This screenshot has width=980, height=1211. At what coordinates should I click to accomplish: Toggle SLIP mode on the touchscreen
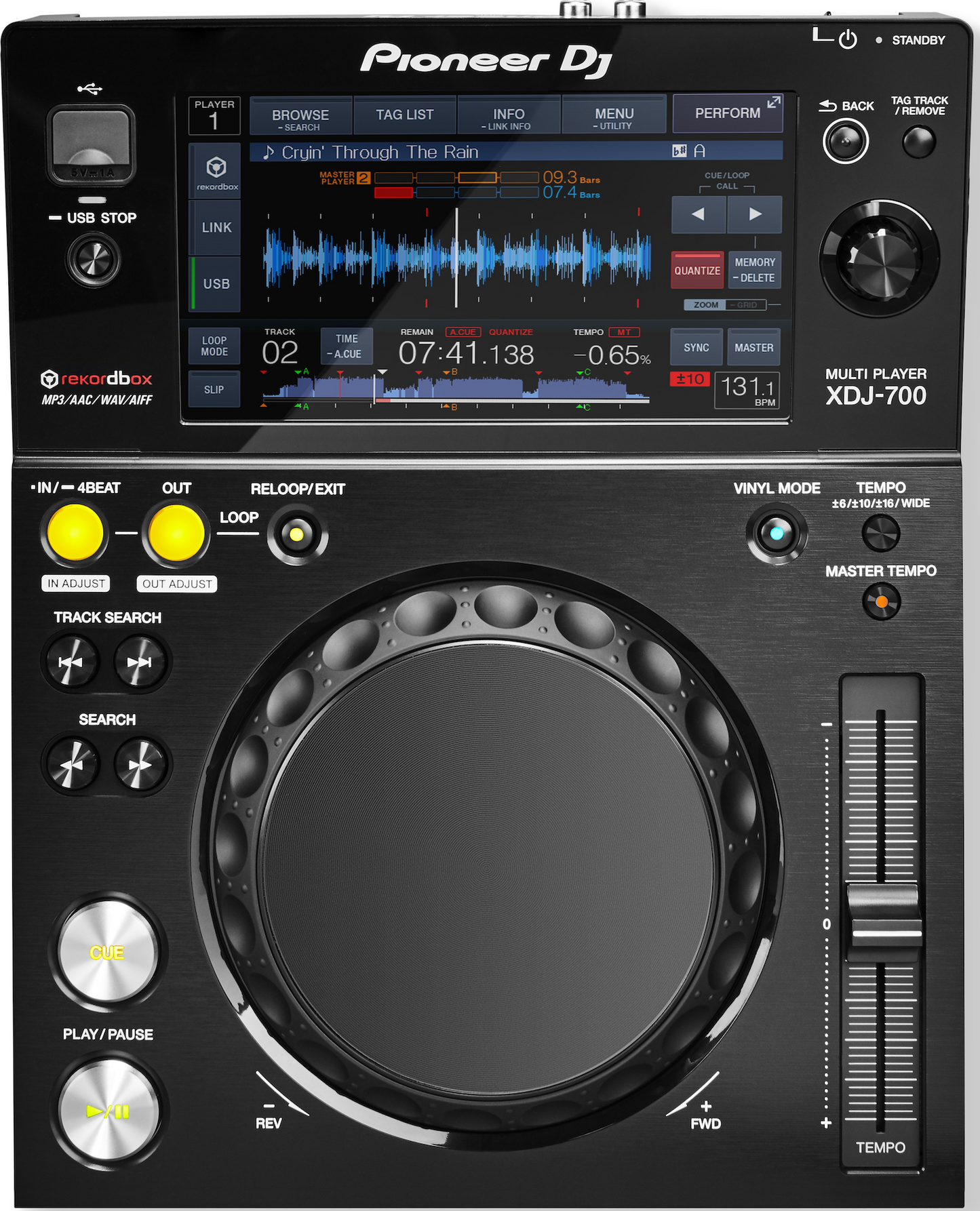214,389
